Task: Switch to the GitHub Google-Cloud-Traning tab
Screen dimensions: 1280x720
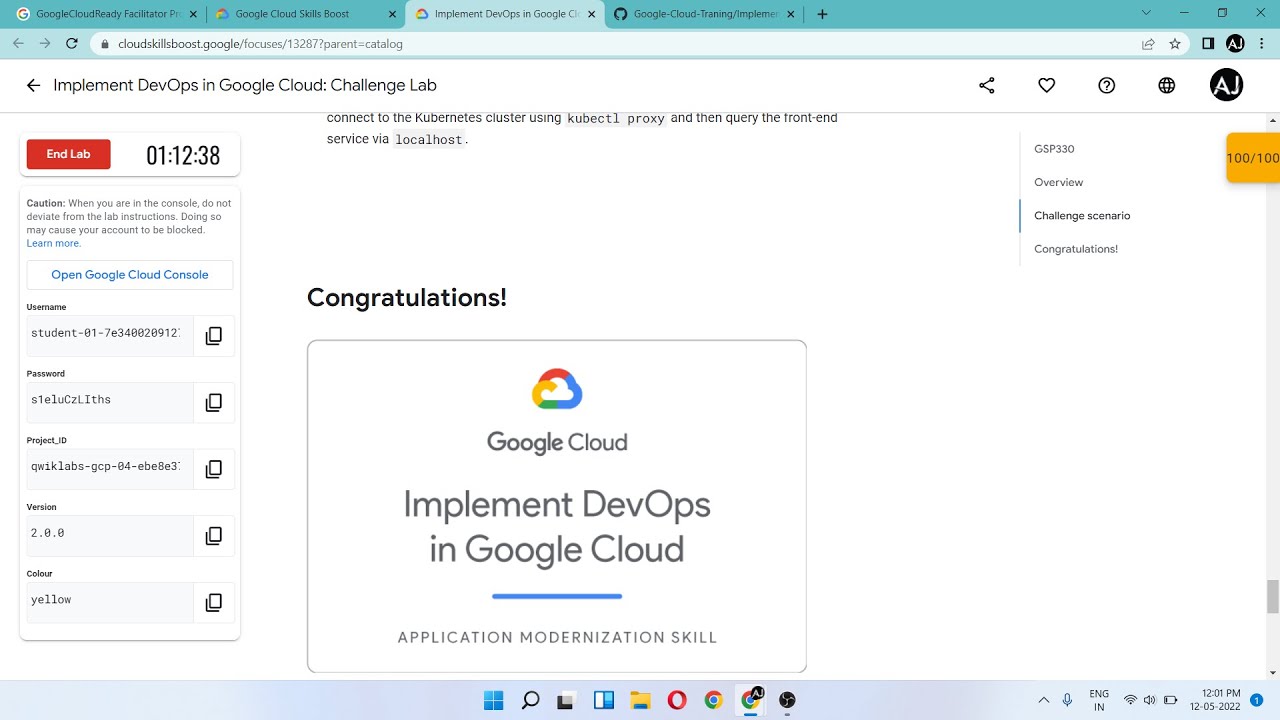Action: 705,14
